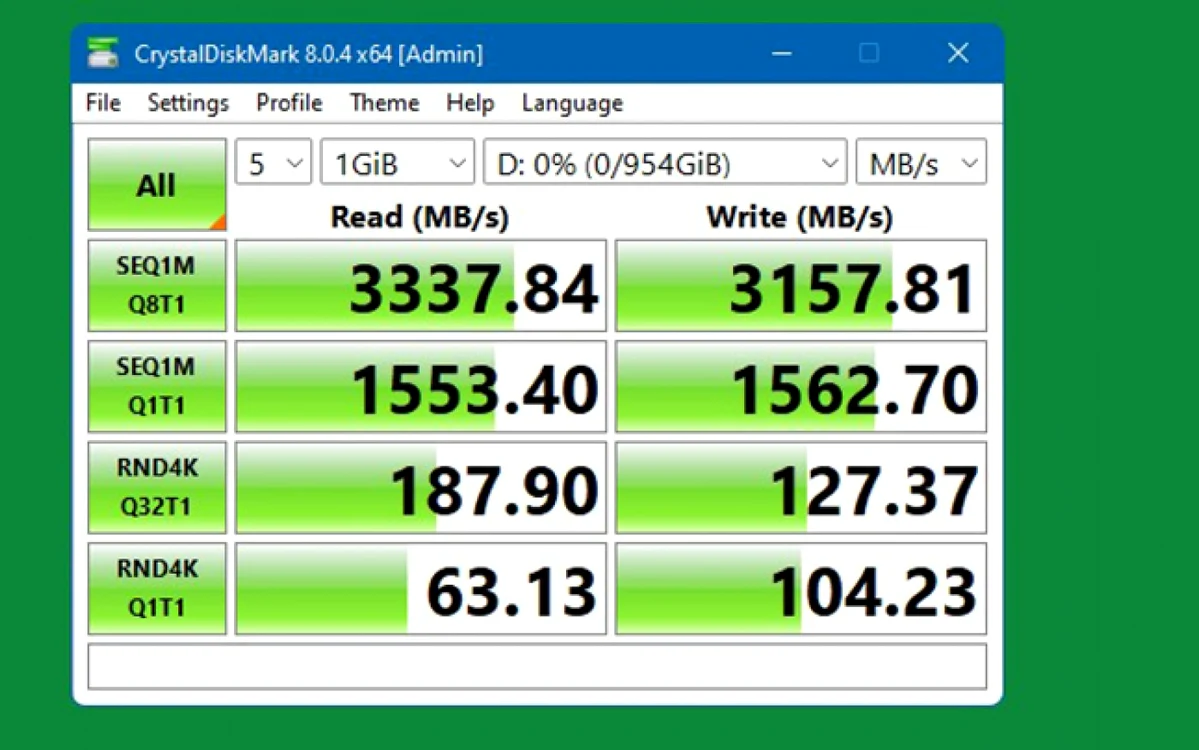This screenshot has width=1199, height=750.
Task: Select the 187.90 read result
Action: (x=421, y=487)
